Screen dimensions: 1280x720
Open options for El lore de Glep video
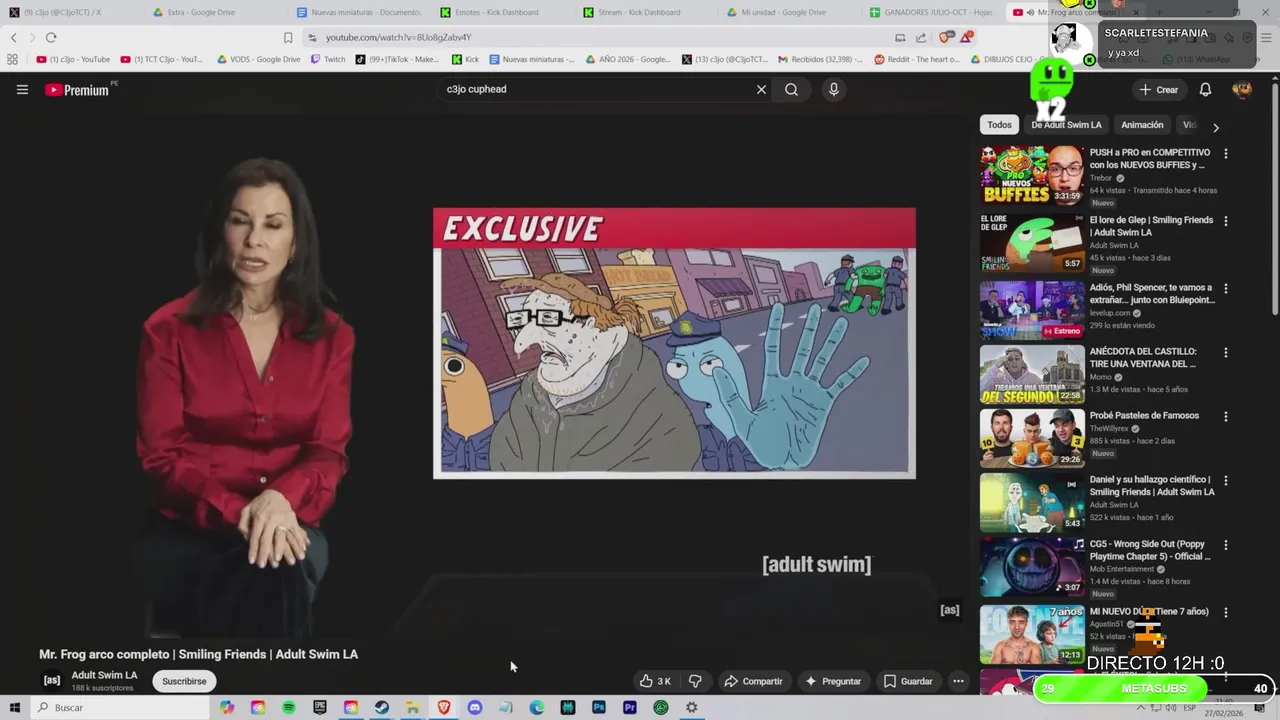coord(1225,221)
